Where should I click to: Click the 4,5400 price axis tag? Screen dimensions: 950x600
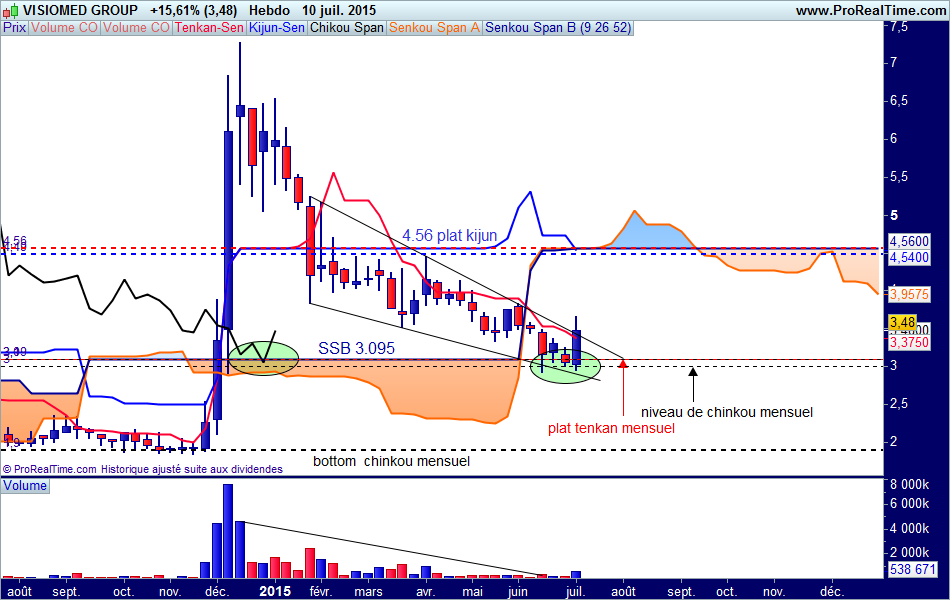pos(909,257)
